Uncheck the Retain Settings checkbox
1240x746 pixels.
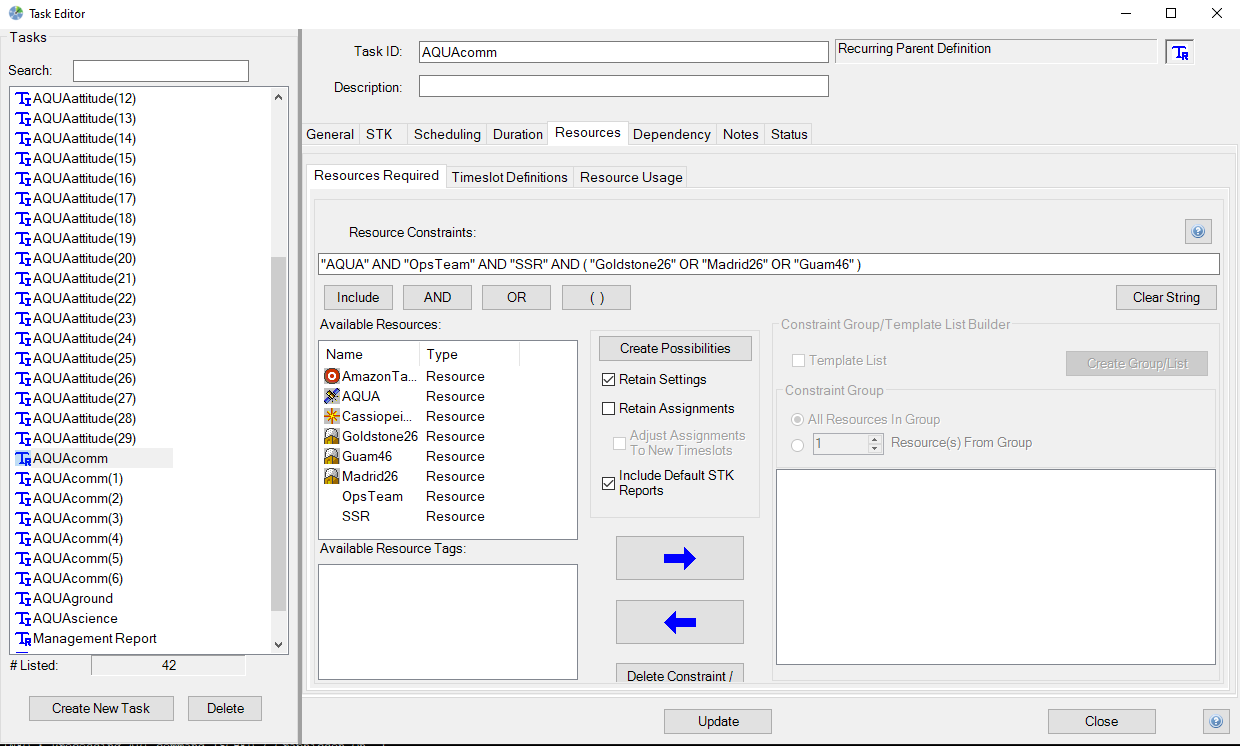(609, 380)
